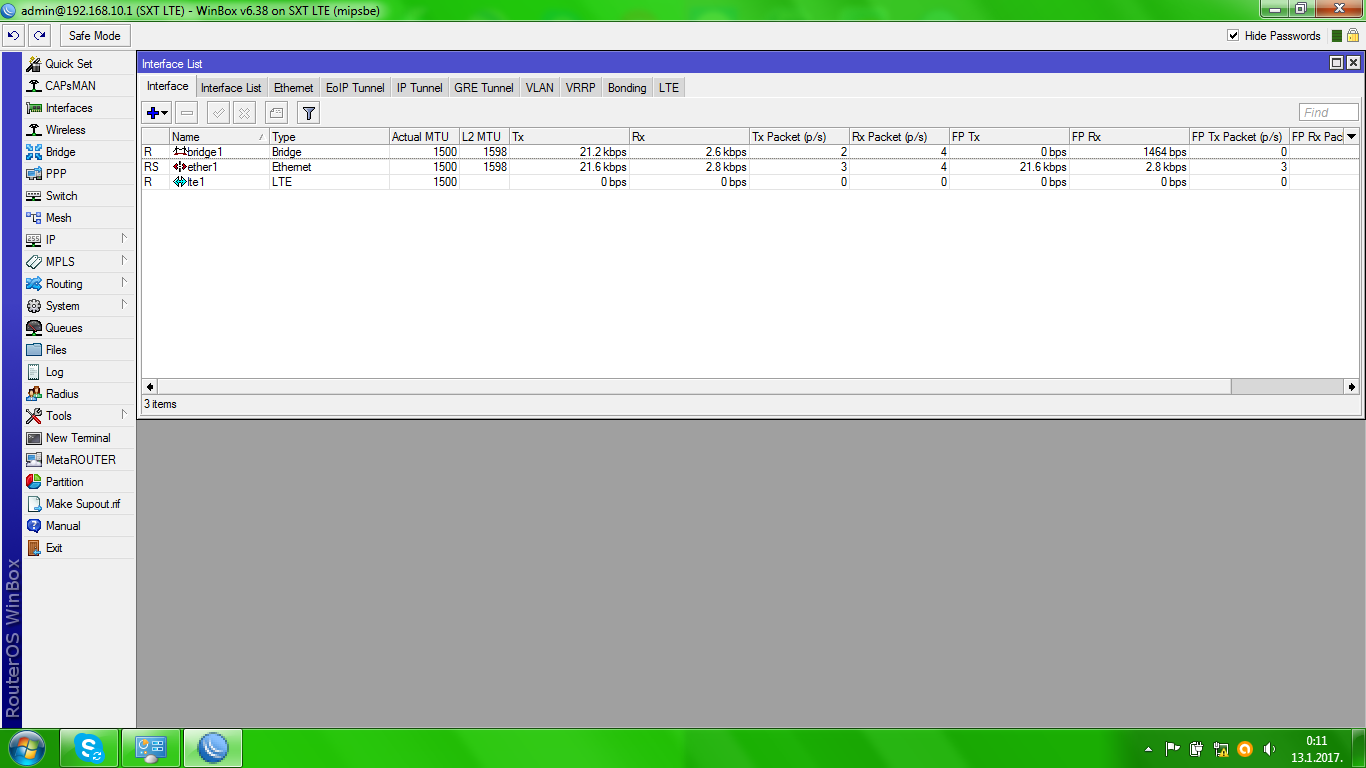Toggle Safe Mode button
The width and height of the screenshot is (1366, 768).
(94, 36)
